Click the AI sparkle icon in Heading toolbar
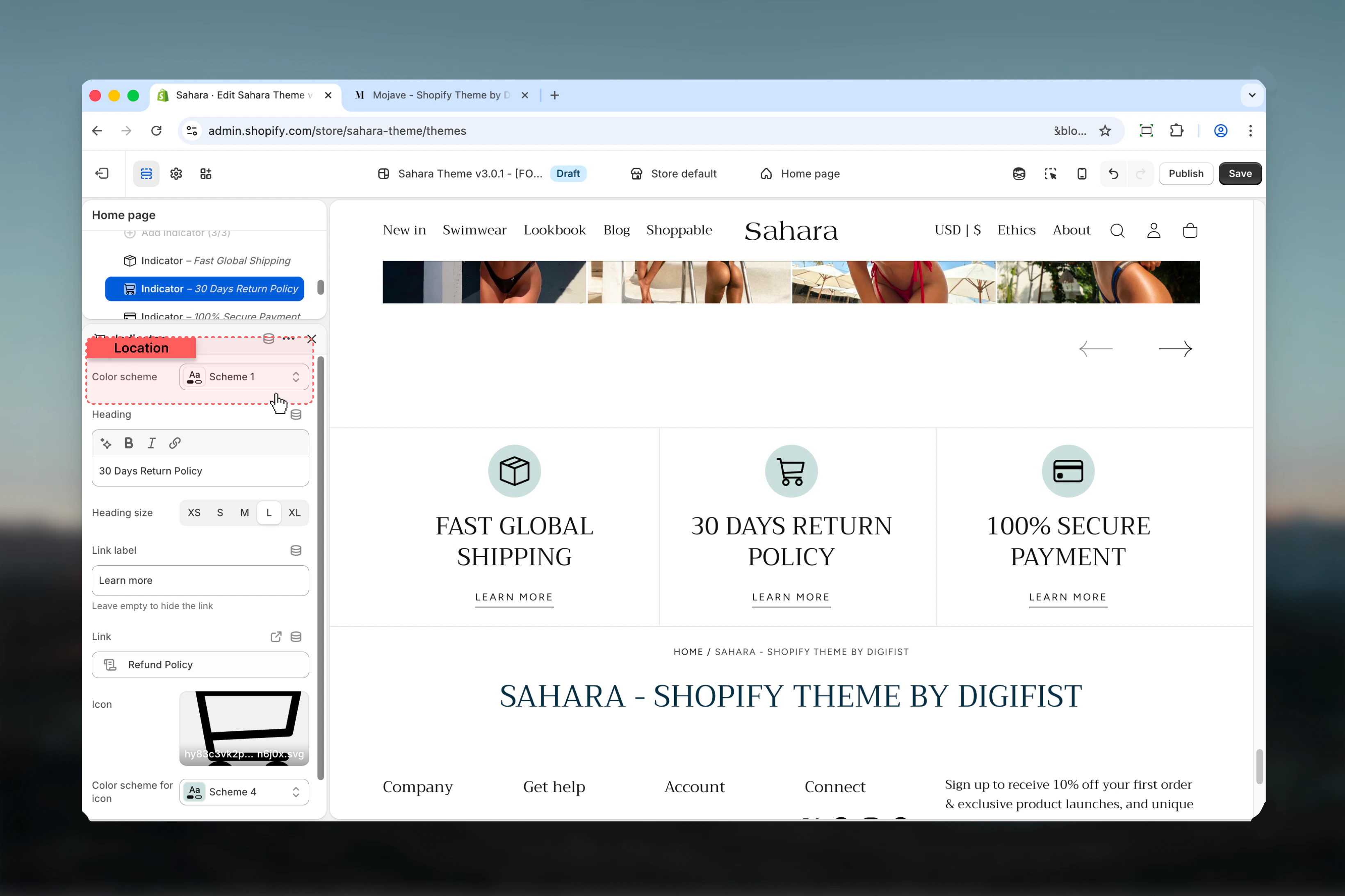The height and width of the screenshot is (896, 1345). coord(106,443)
